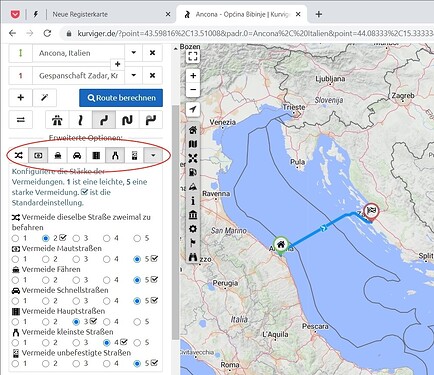Click the sidebar vertical scrollbar
This screenshot has height=375, width=434.
pyautogui.click(x=175, y=222)
